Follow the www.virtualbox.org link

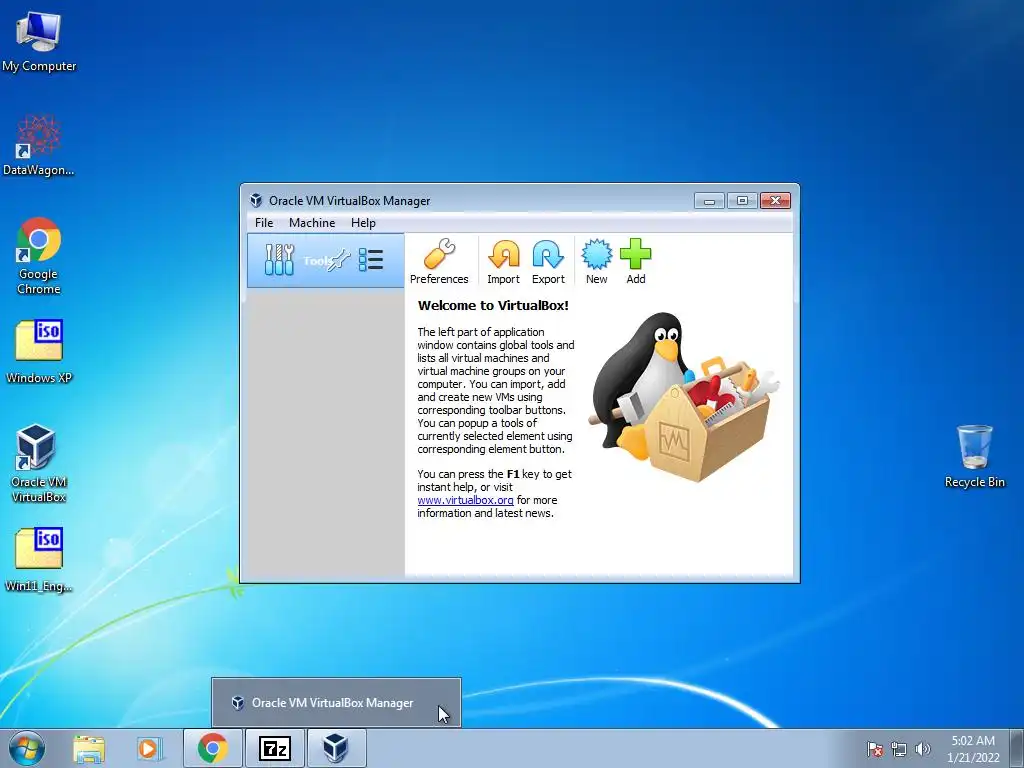coord(465,500)
